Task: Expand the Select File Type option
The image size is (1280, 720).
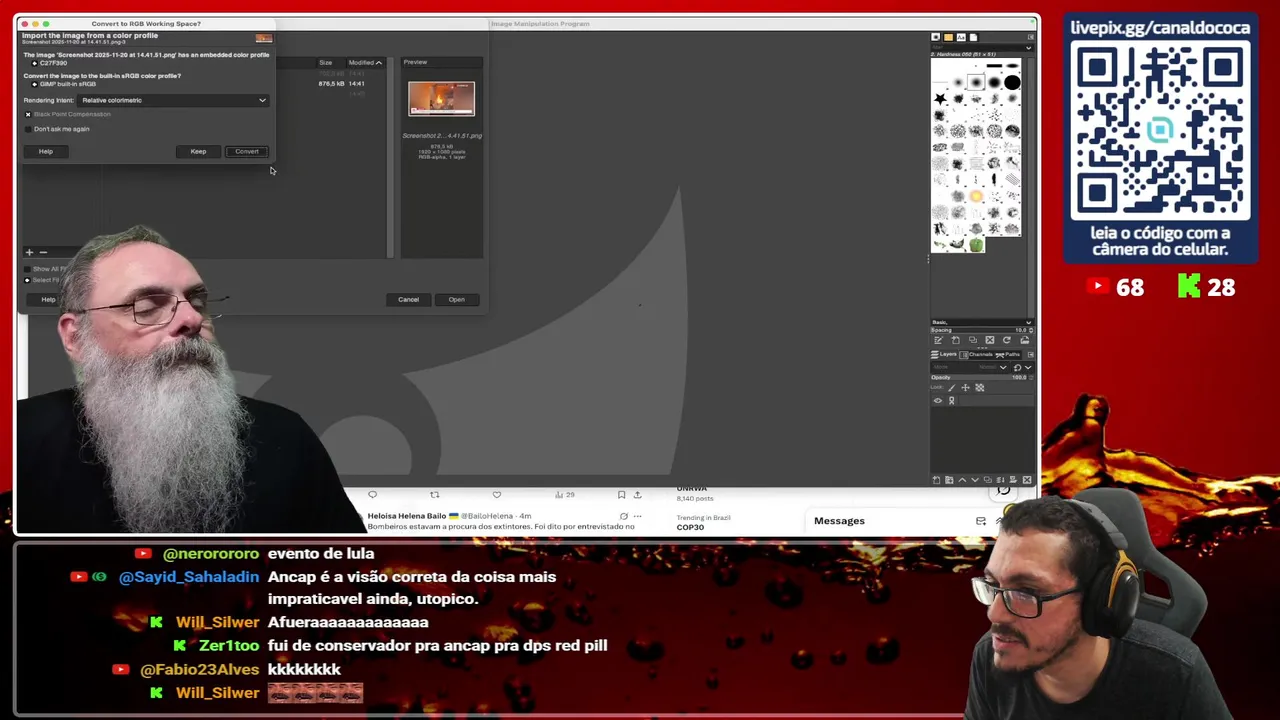Action: (28, 280)
